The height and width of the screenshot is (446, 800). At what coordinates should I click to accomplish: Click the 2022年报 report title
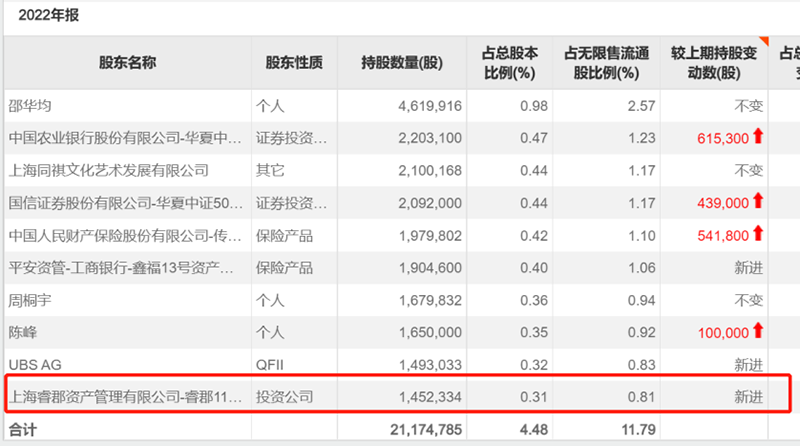point(48,15)
